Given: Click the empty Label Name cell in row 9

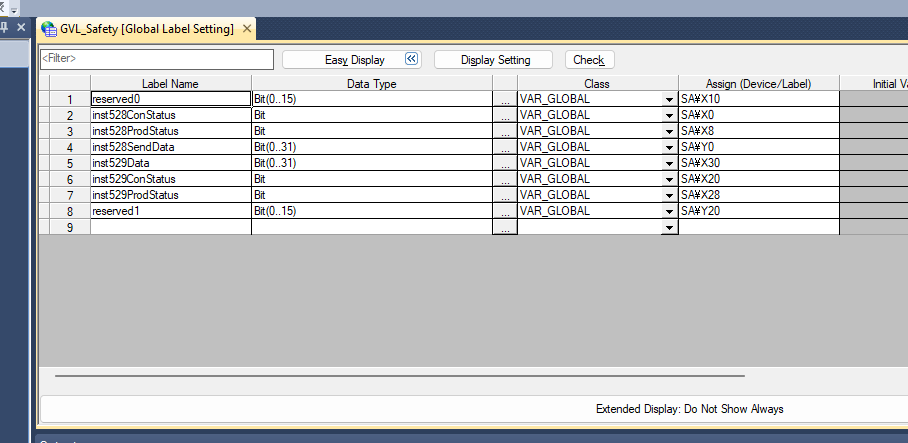Looking at the screenshot, I should click(x=171, y=227).
